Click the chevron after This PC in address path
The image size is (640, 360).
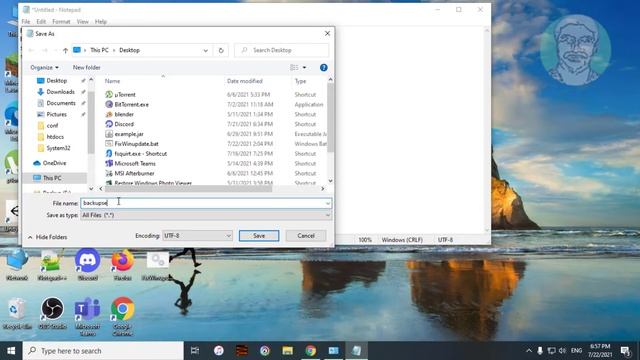(x=114, y=50)
